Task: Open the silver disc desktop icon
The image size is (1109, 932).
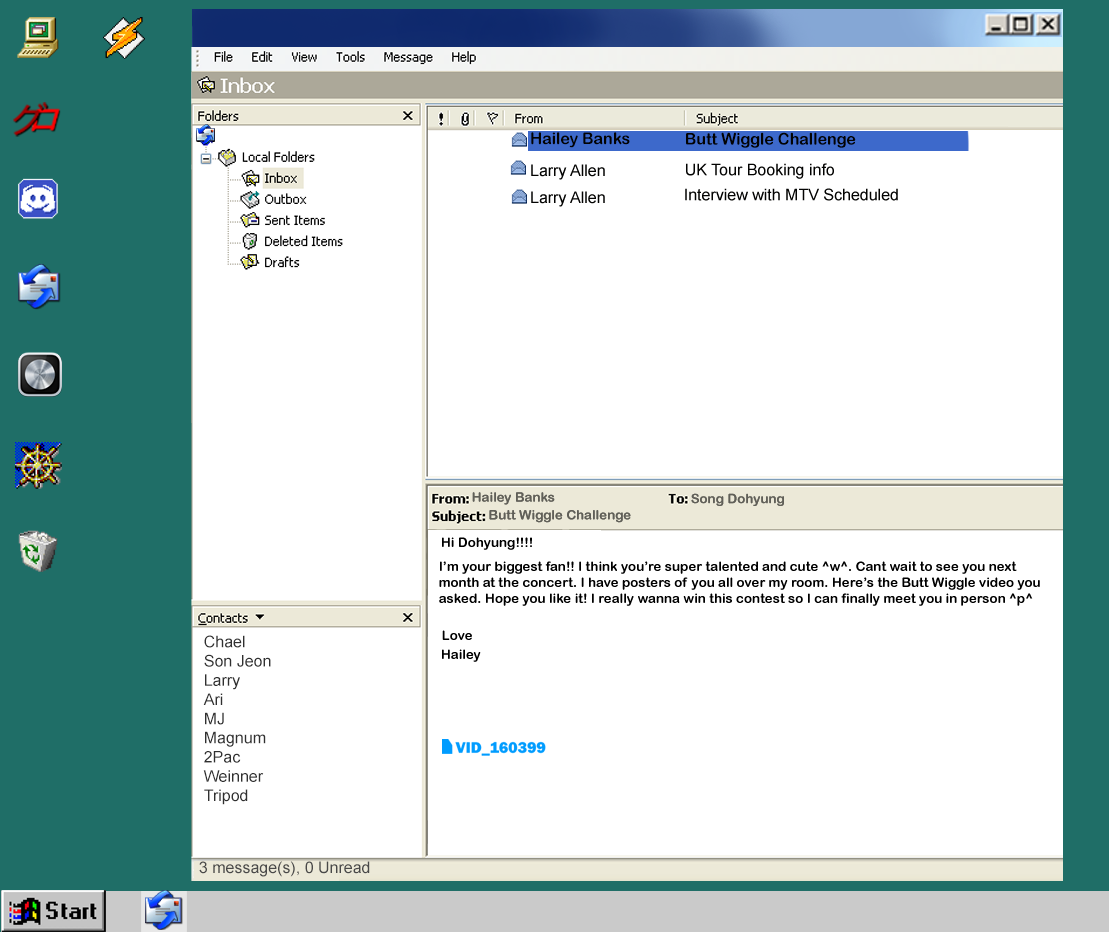Action: 40,375
